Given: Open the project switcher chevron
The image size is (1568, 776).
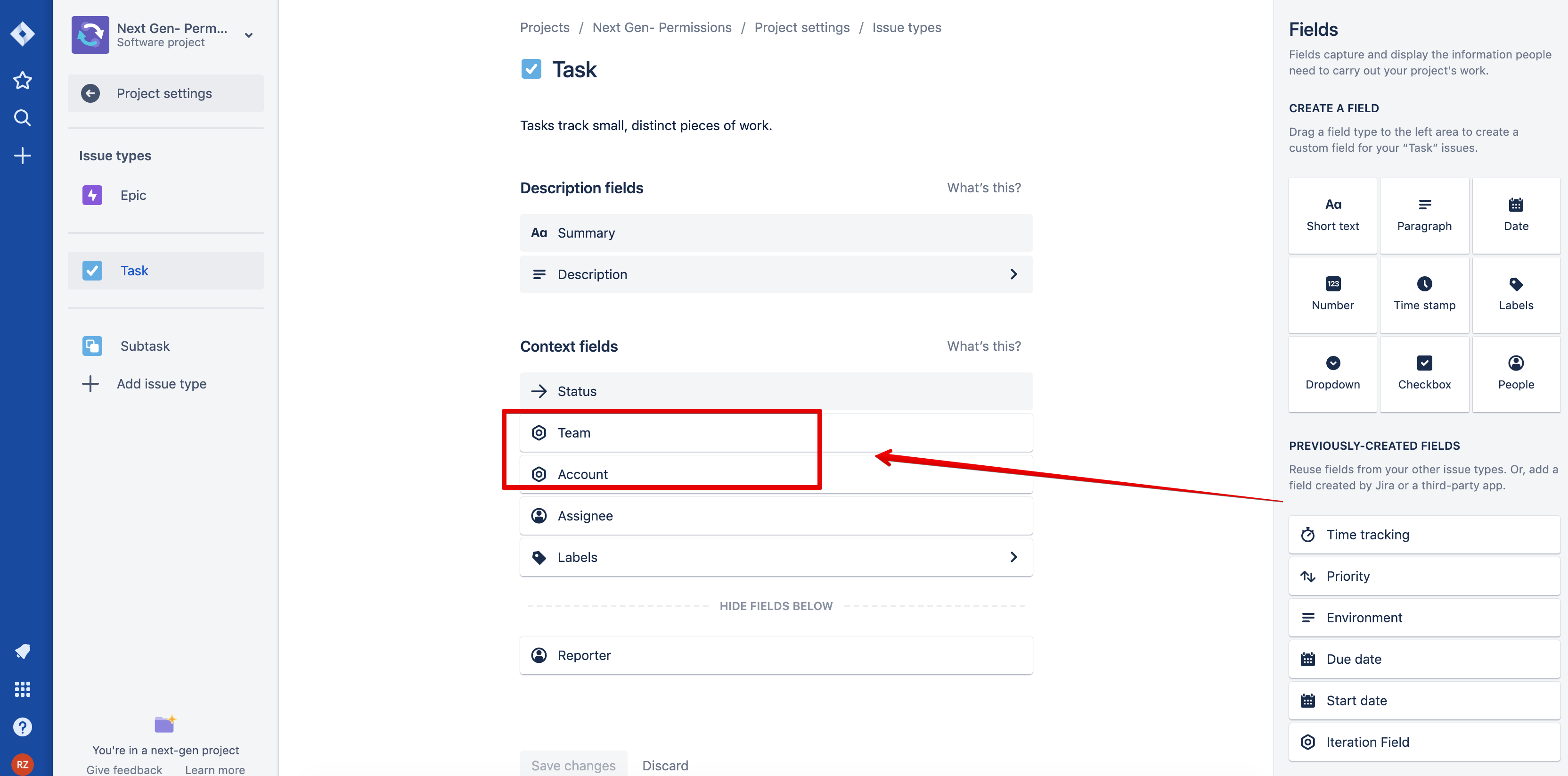Looking at the screenshot, I should (x=248, y=35).
